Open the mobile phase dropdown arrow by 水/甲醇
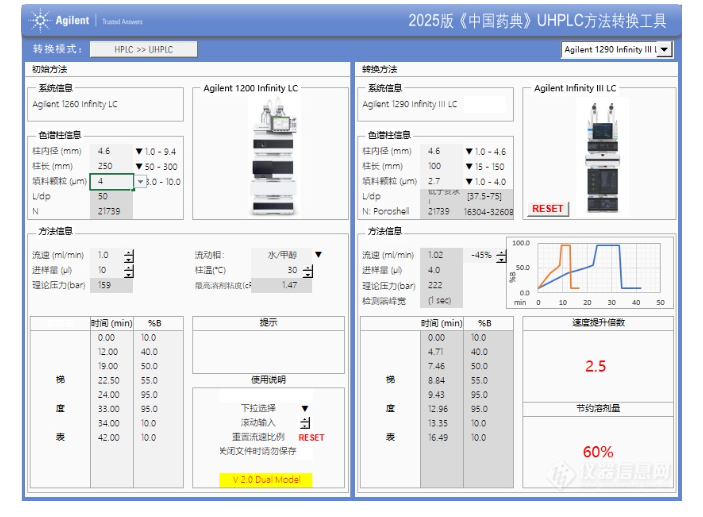 [x=318, y=255]
